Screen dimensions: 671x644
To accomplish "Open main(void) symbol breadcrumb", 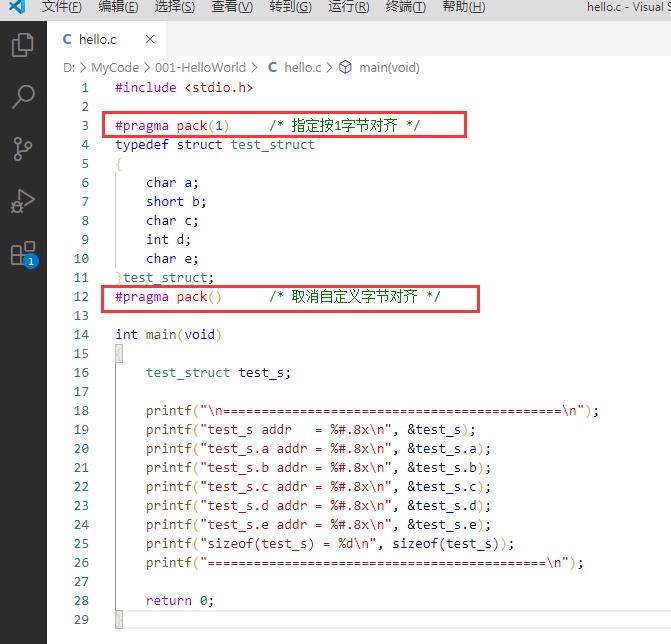I will point(389,68).
